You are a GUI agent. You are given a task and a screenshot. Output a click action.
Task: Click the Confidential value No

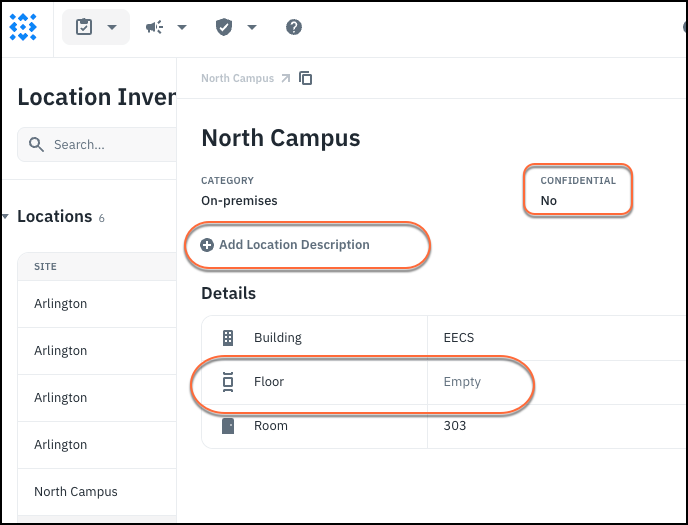[x=549, y=201]
